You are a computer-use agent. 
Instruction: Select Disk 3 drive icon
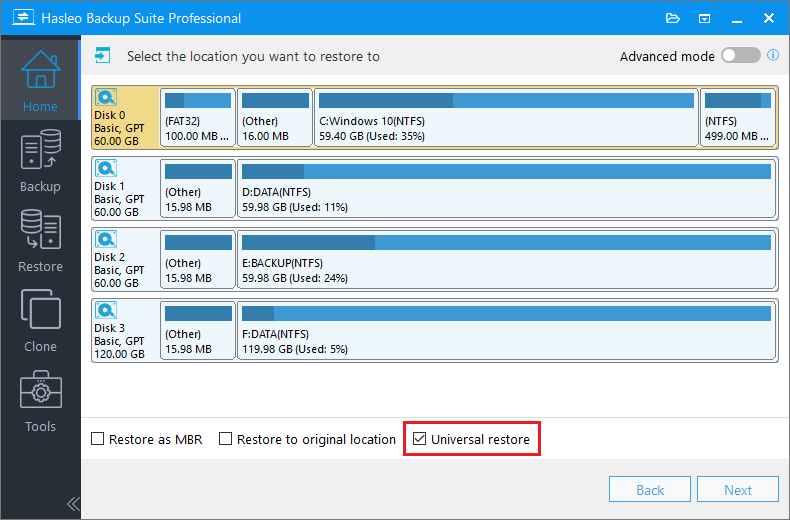pos(106,310)
